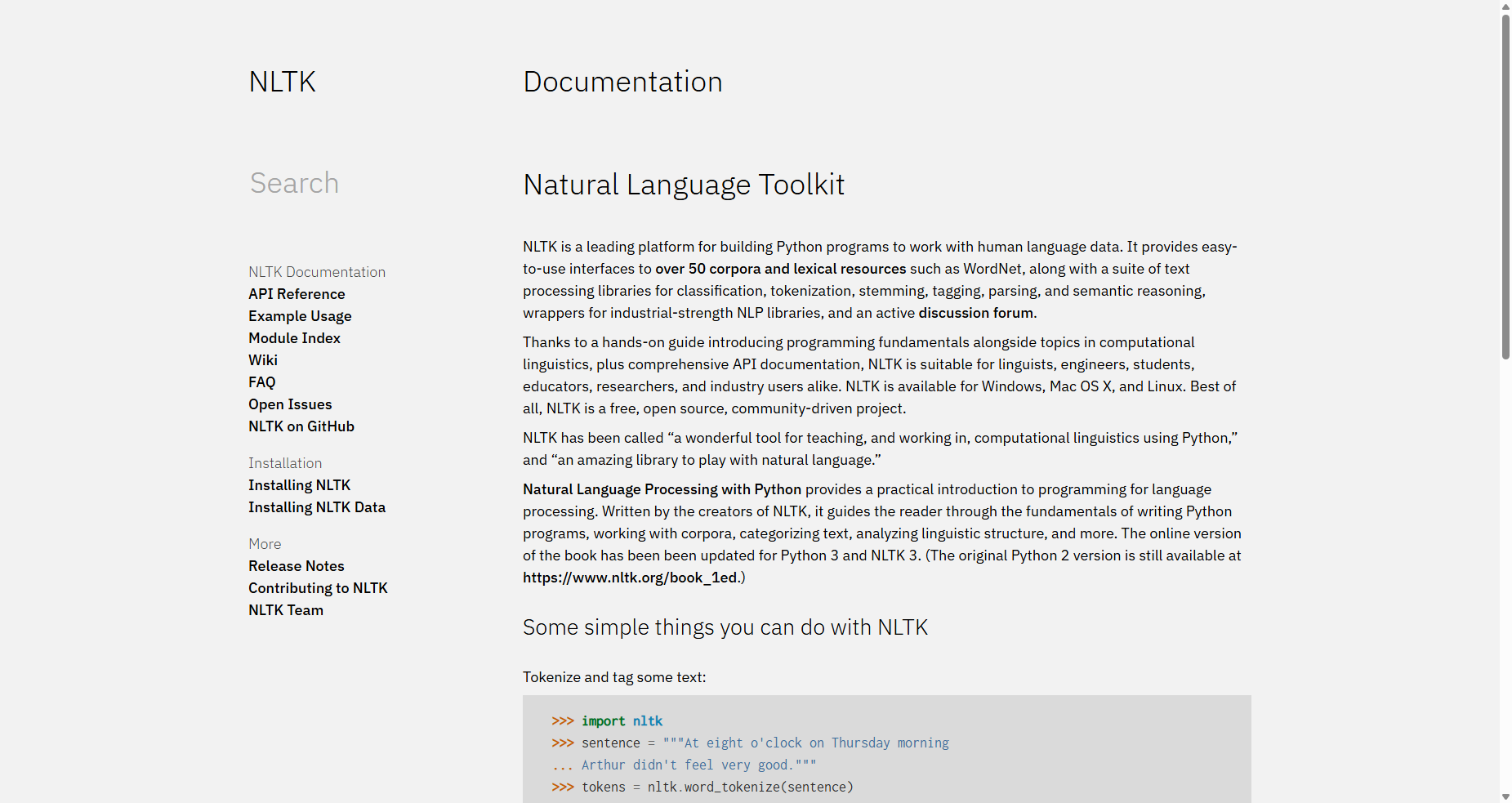Open the FAQ link

tap(261, 382)
